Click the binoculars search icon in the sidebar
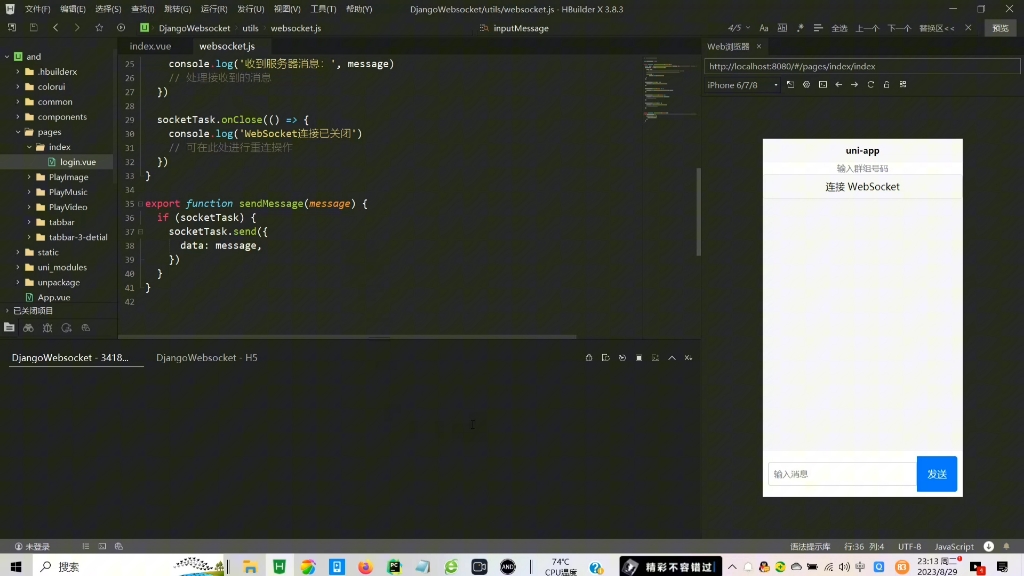Image resolution: width=1024 pixels, height=576 pixels. pos(28,328)
